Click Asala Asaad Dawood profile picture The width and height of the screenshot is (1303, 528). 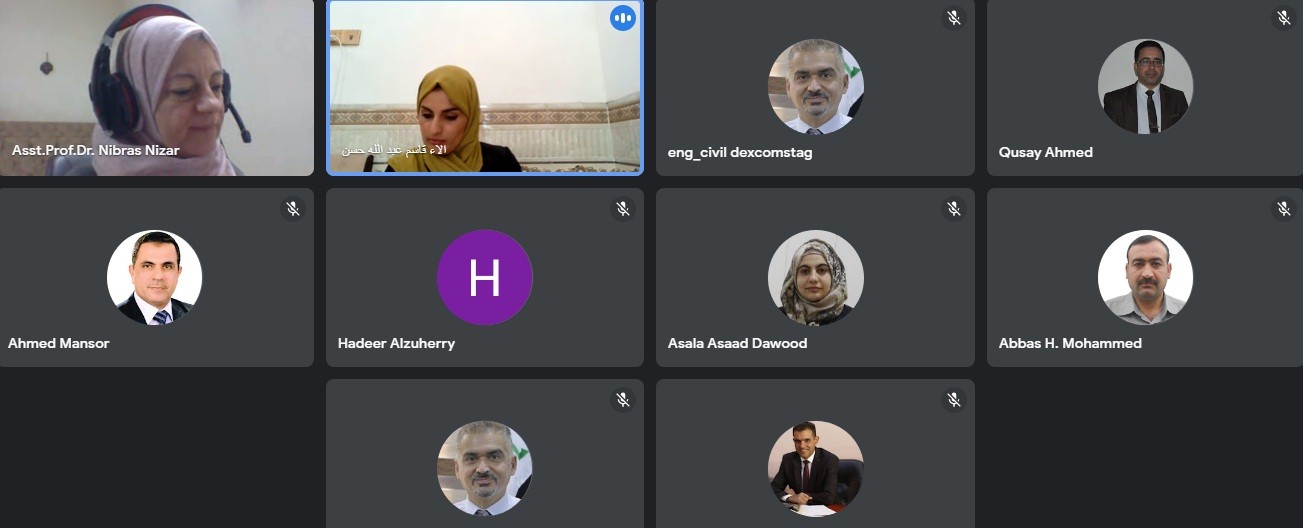pos(815,278)
